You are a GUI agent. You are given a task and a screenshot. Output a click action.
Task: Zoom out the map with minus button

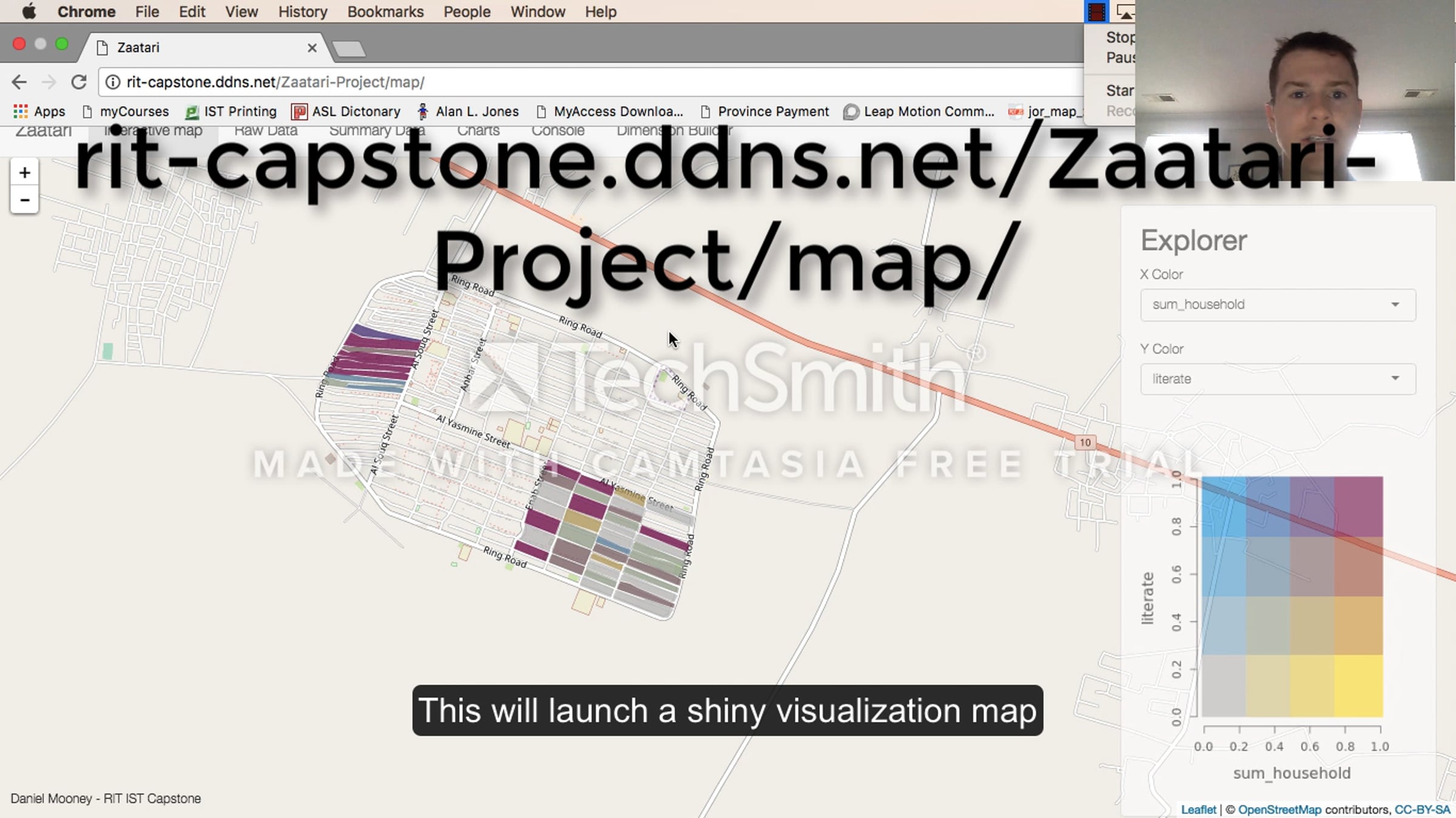click(24, 200)
